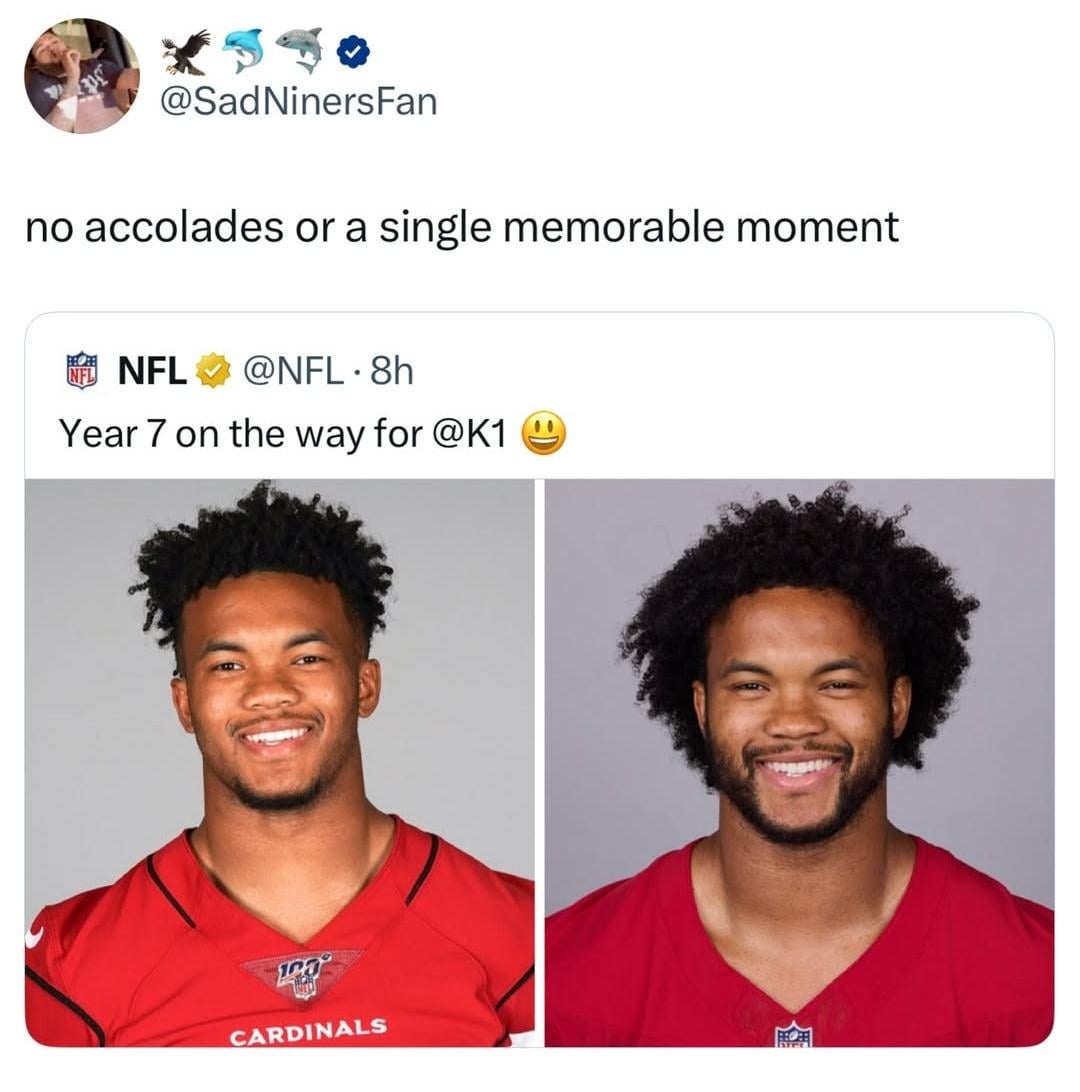Click the quoted tweet text Year 7
The image size is (1080, 1092).
[x=282, y=433]
